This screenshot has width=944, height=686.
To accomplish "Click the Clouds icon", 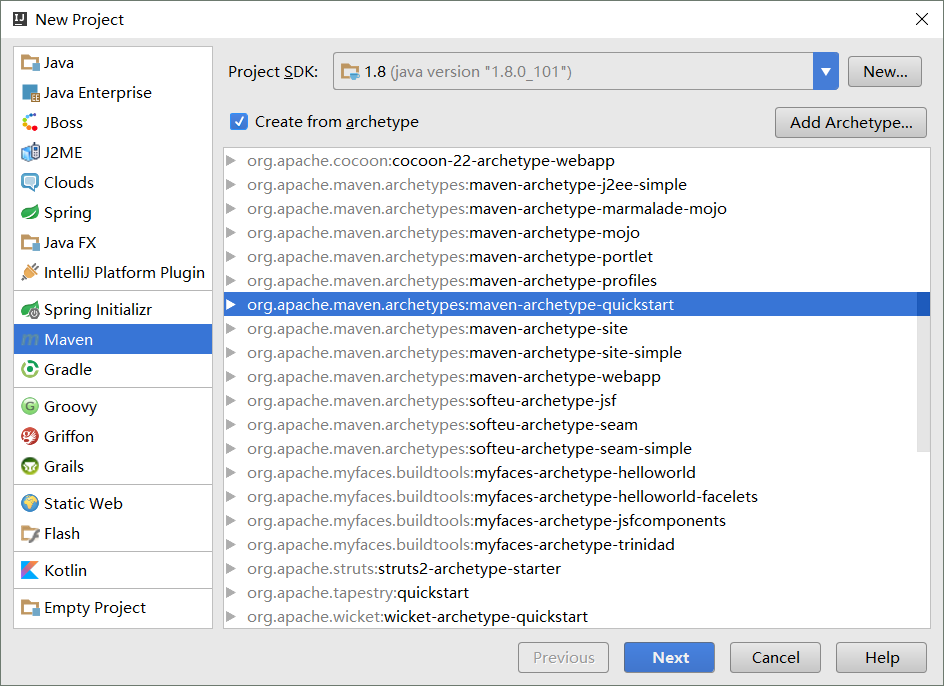I will pyautogui.click(x=30, y=182).
